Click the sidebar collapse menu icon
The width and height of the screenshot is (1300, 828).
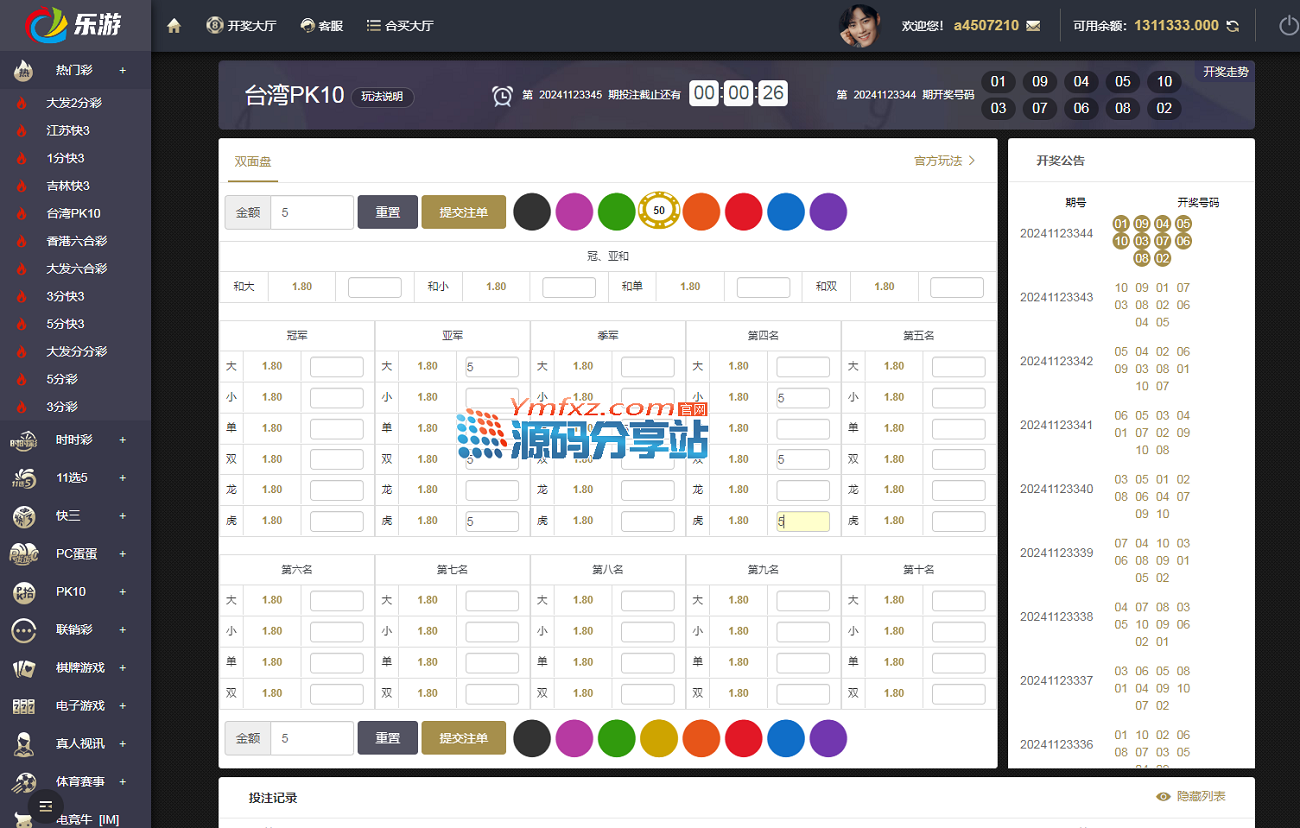(x=46, y=805)
